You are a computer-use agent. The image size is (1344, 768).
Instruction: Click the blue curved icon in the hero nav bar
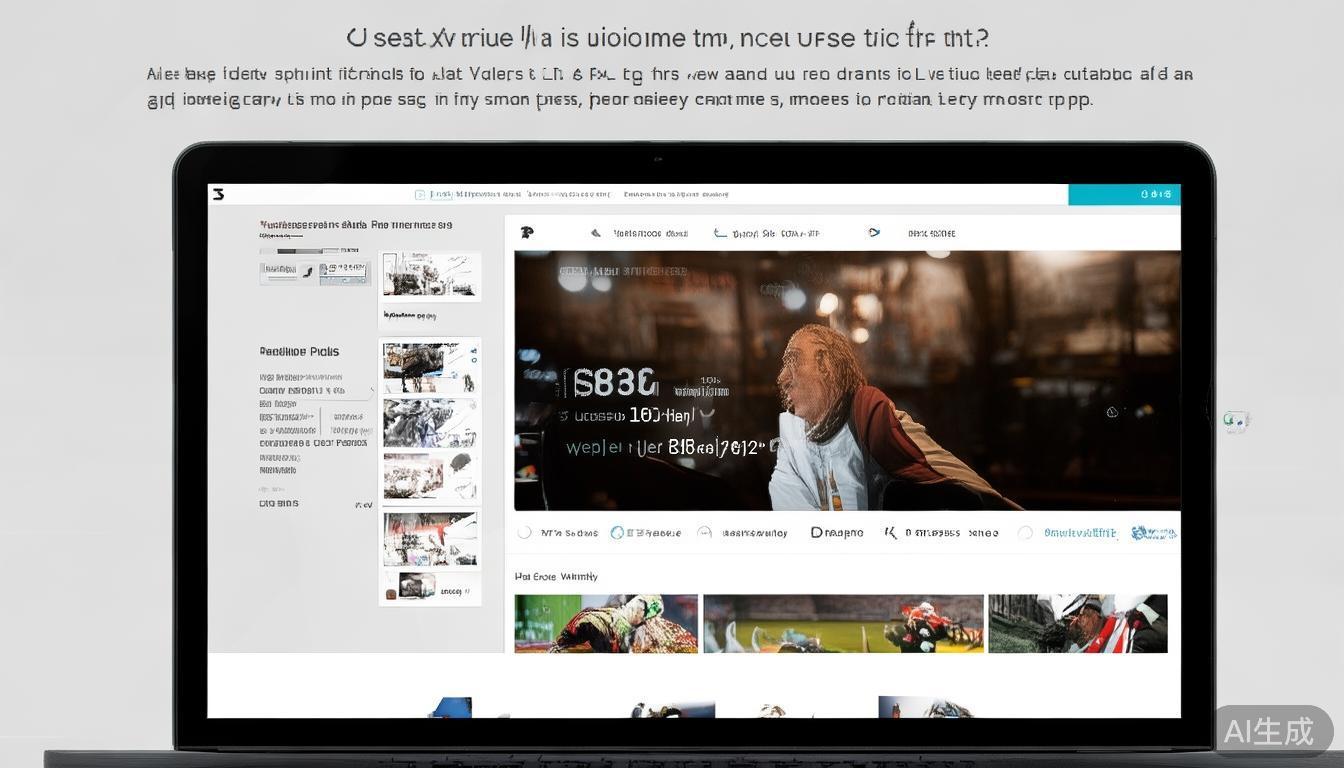(720, 233)
